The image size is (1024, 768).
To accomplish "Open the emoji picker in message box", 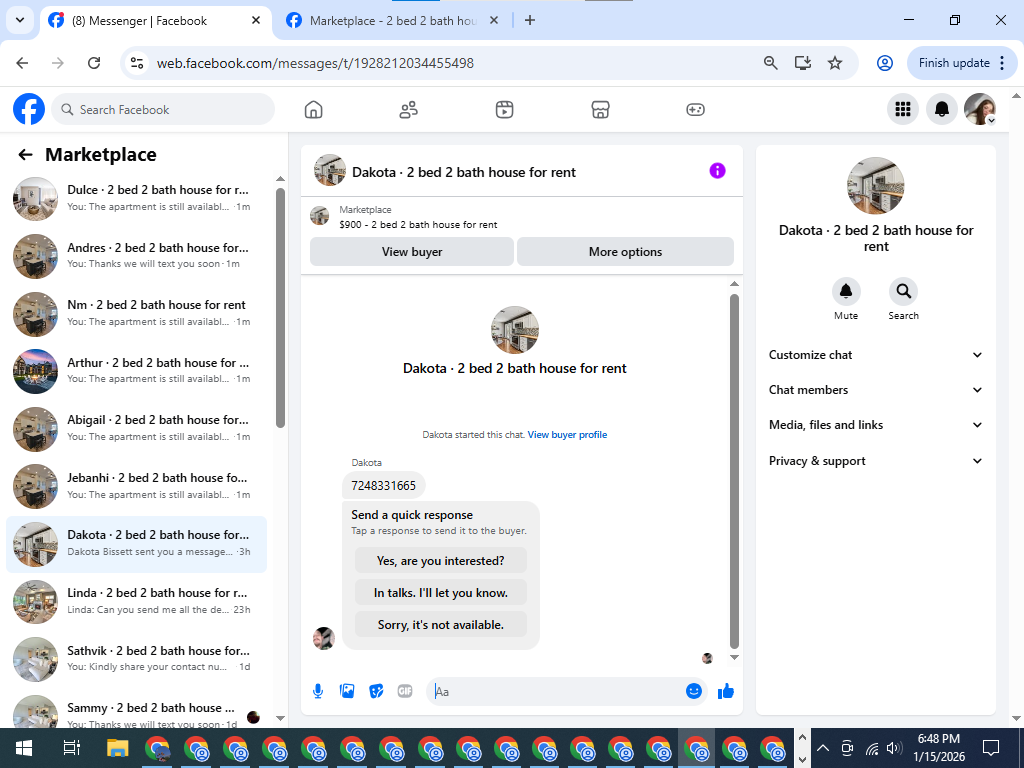I will 694,691.
